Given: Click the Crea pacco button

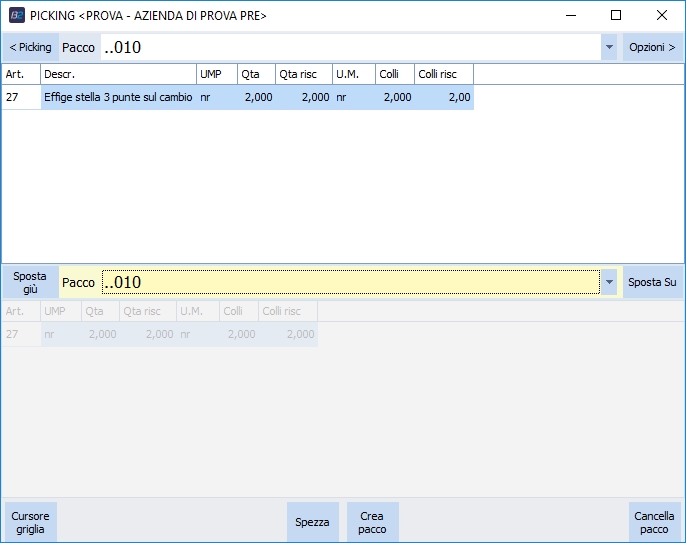Looking at the screenshot, I should coord(372,522).
